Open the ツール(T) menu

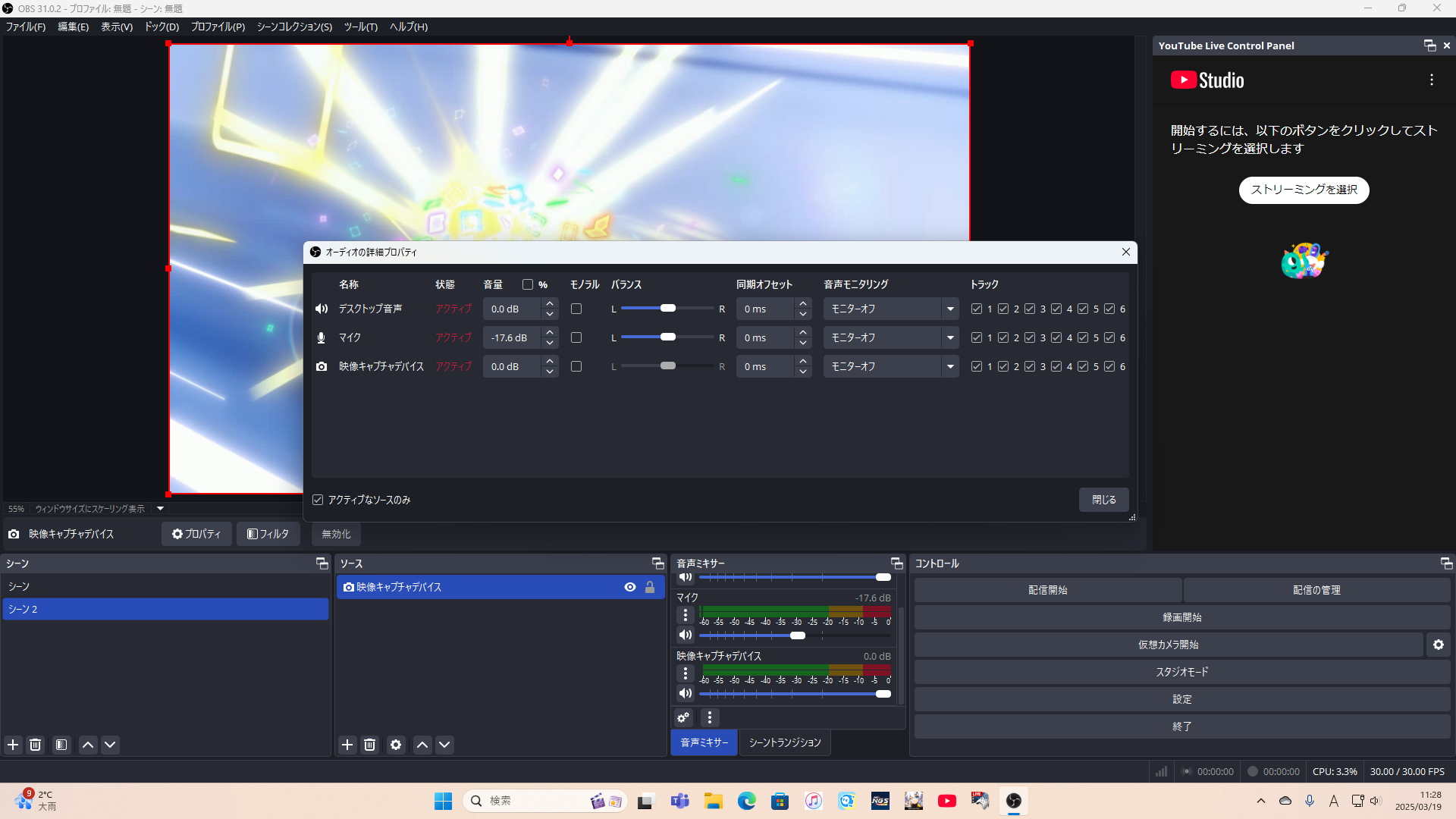[360, 27]
